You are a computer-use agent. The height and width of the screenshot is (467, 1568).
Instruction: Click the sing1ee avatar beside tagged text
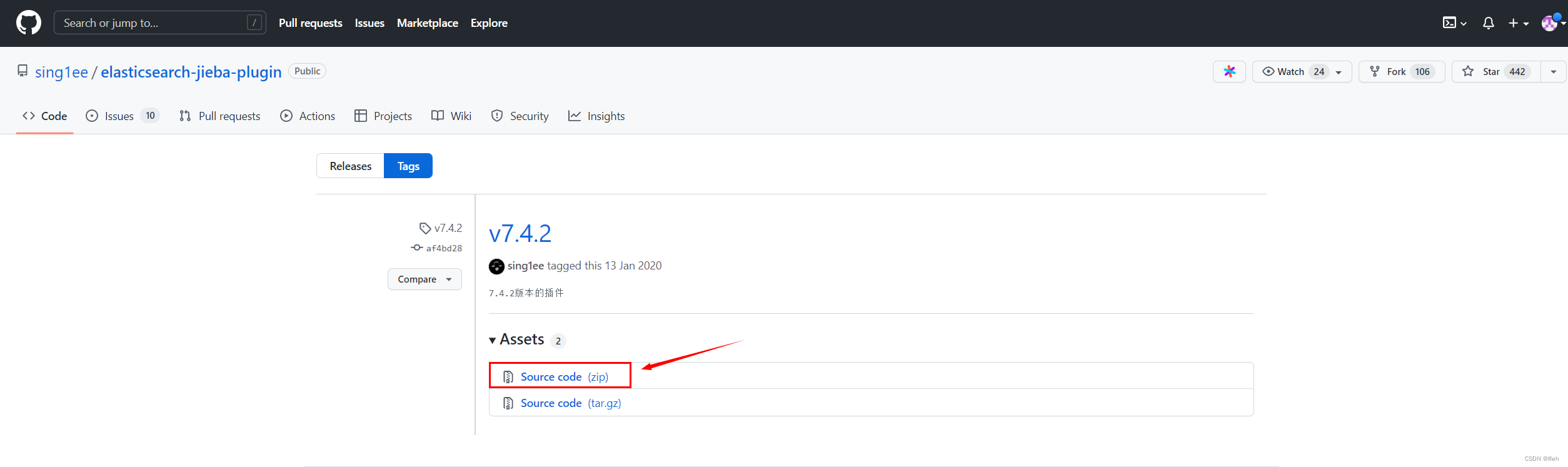coord(496,266)
